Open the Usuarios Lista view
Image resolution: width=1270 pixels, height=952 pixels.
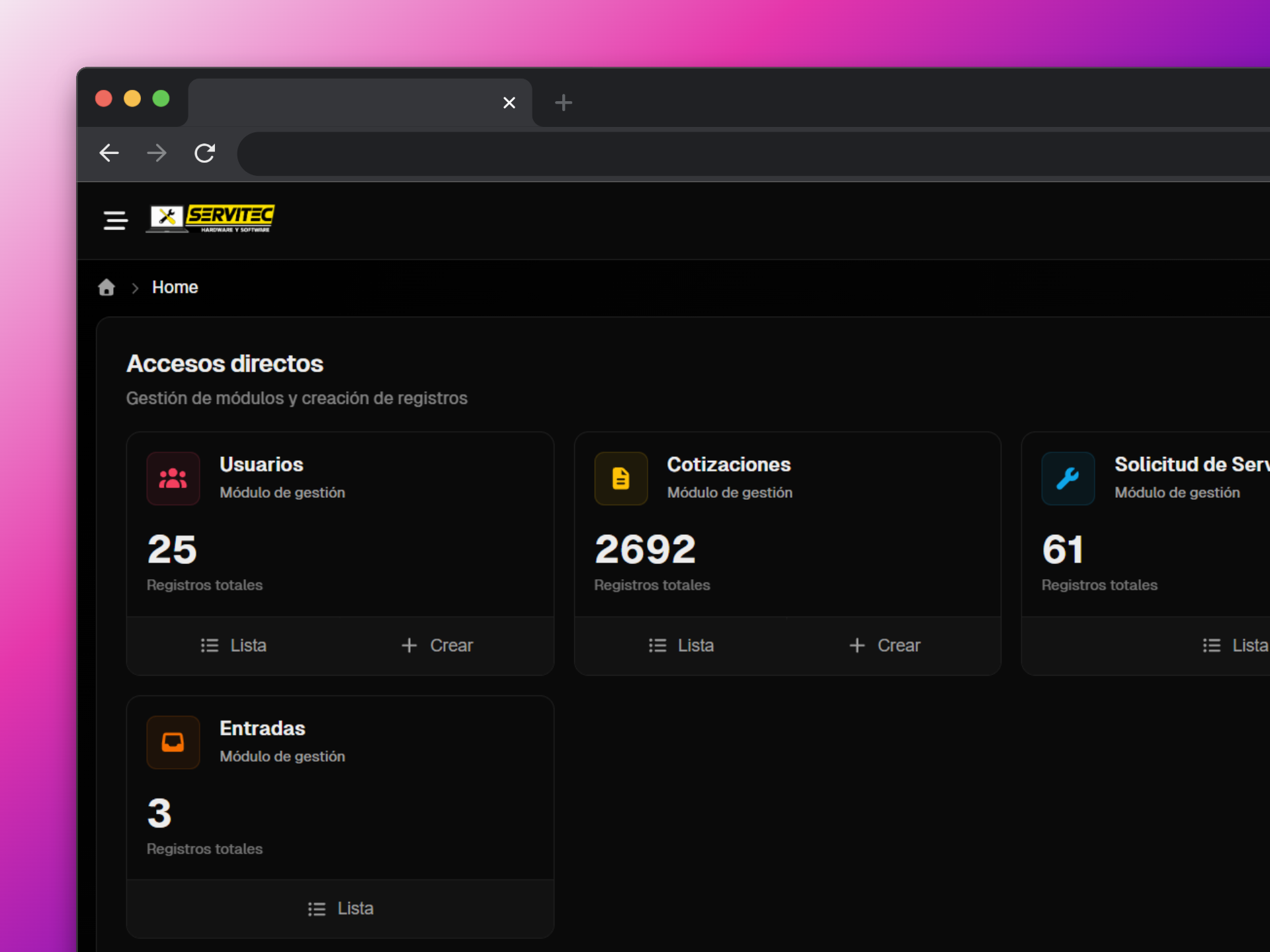pos(233,645)
